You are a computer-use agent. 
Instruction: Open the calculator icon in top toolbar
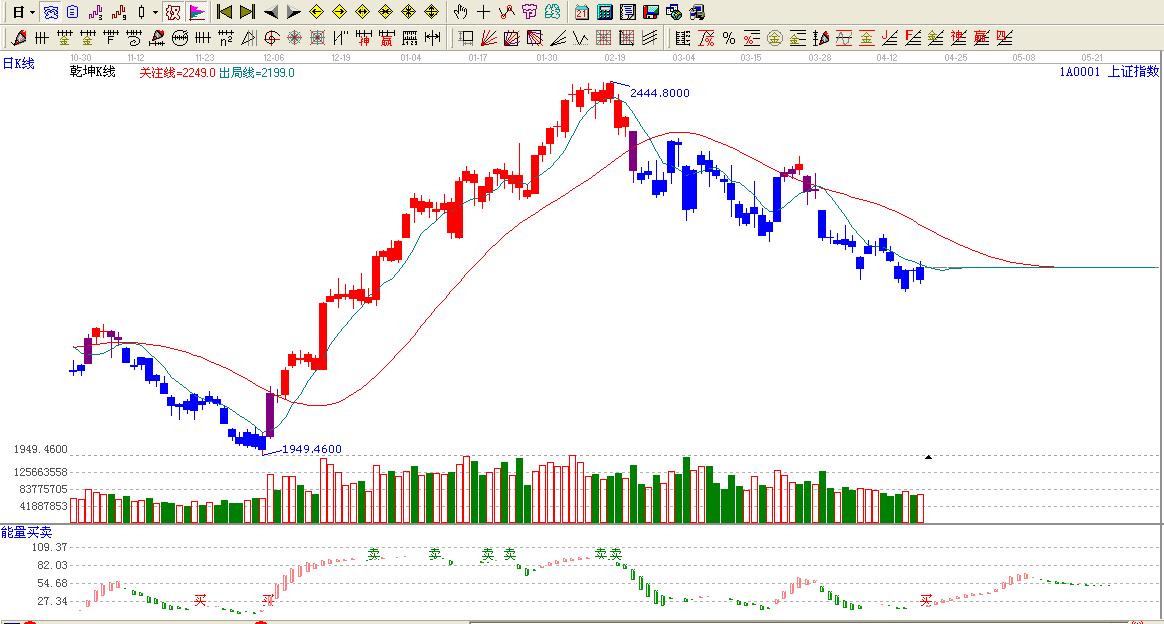[605, 12]
